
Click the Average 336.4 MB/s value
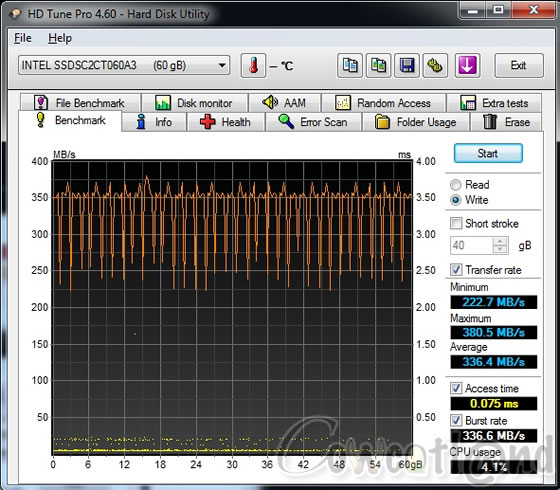(494, 361)
